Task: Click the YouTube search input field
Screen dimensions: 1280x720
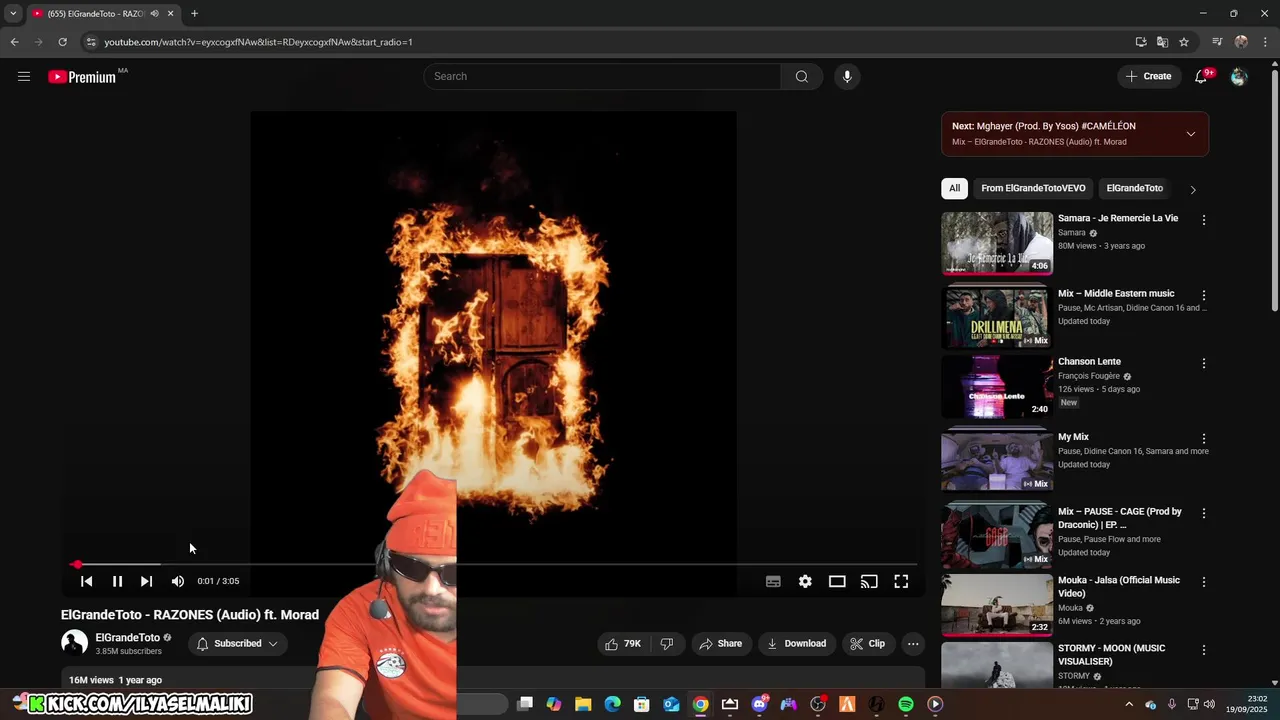Action: pyautogui.click(x=602, y=76)
